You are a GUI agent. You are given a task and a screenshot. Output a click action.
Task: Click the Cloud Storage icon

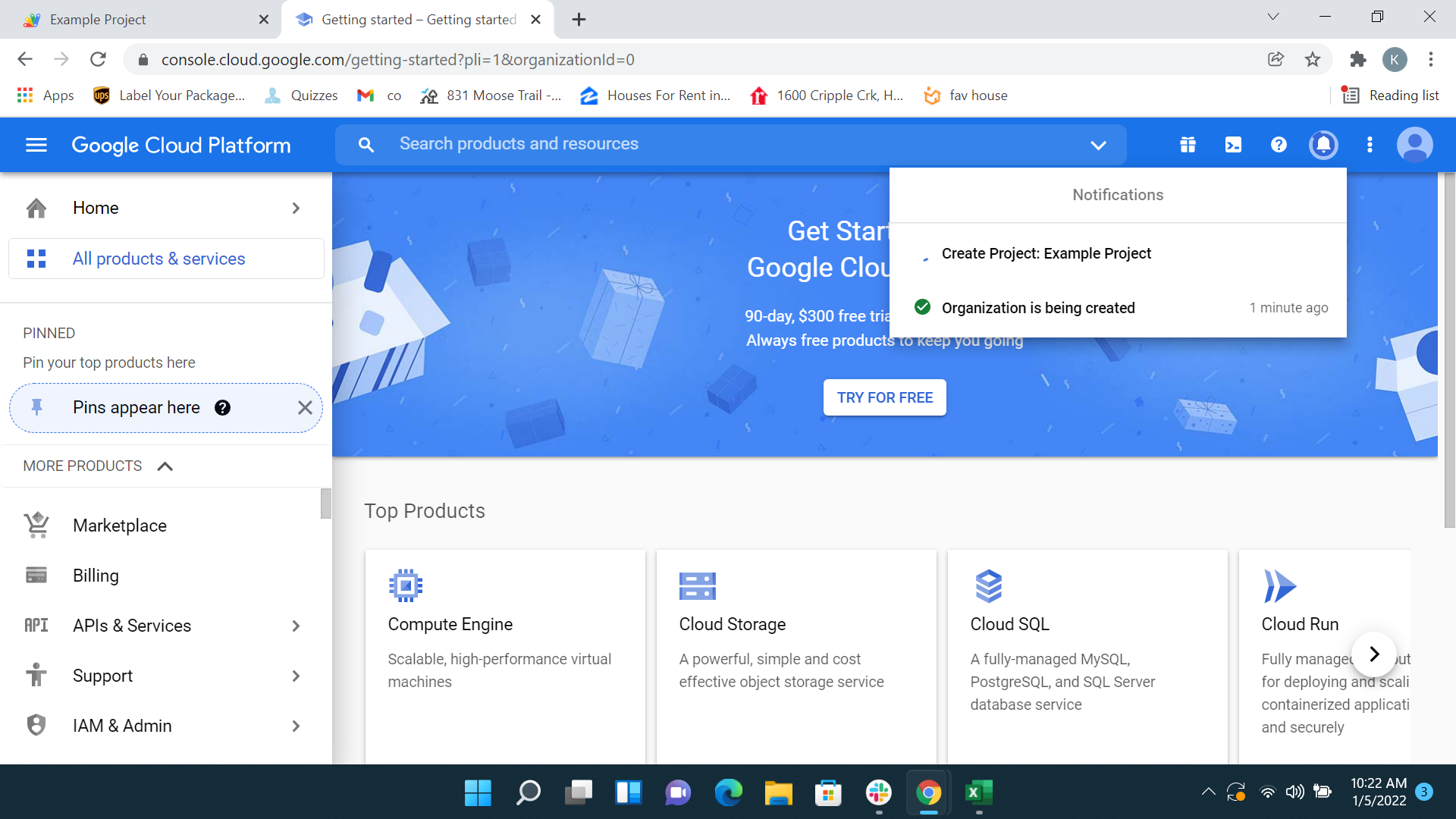click(x=698, y=586)
